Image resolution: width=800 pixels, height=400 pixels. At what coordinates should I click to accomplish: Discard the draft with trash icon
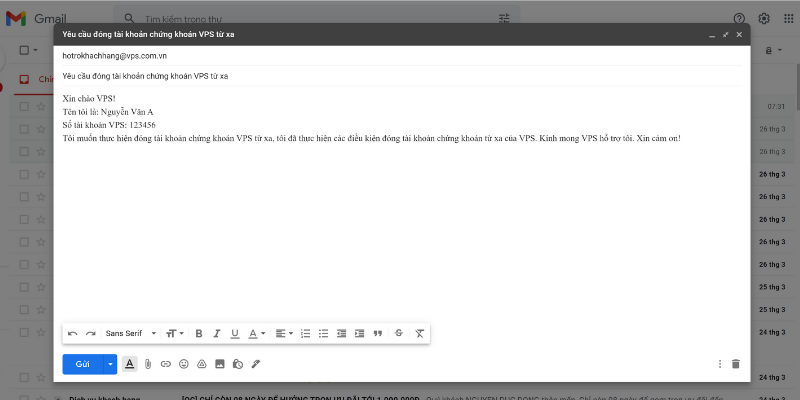(735, 364)
